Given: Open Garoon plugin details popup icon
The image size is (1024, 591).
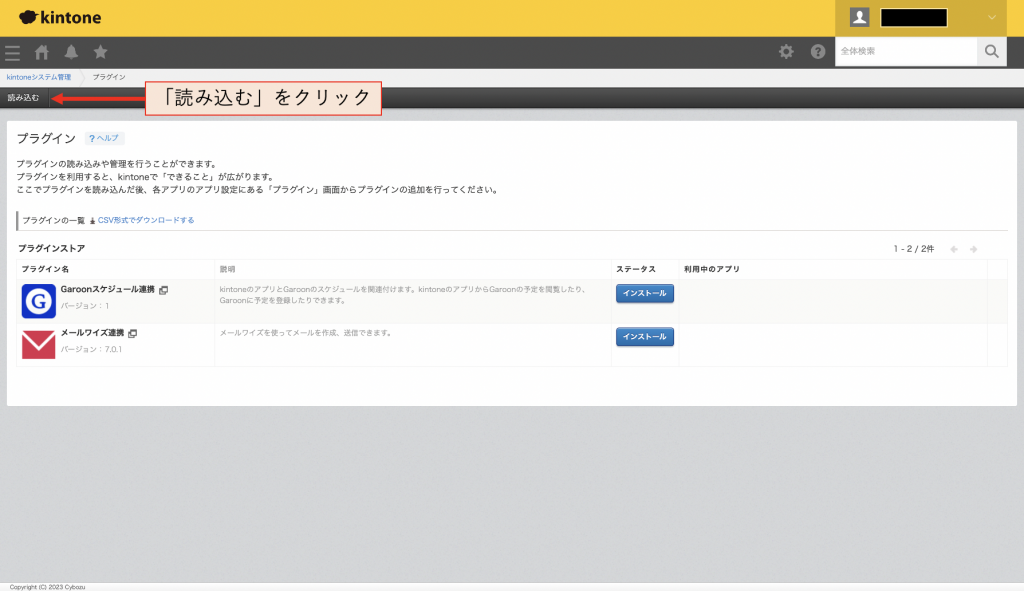Looking at the screenshot, I should coord(164,290).
